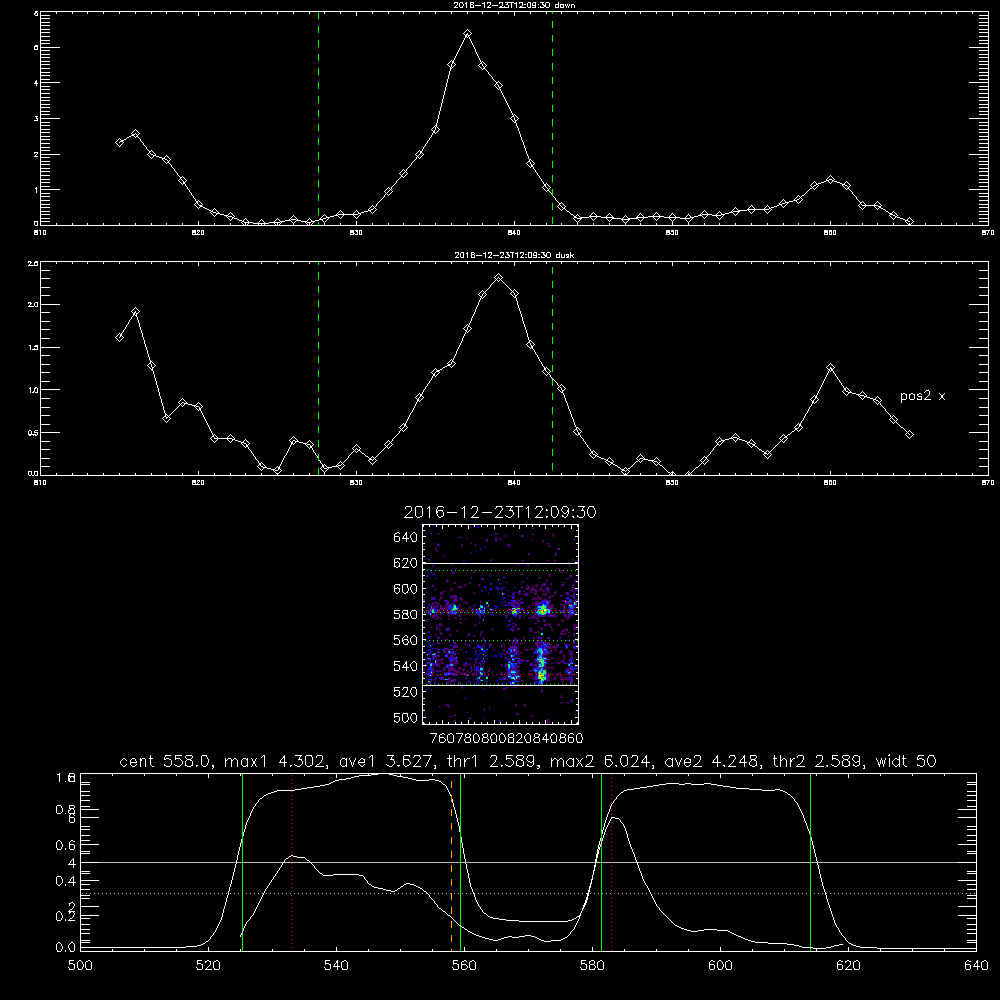The width and height of the screenshot is (1000, 1000).
Task: Click right green dashed line in dusk plot
Action: coord(552,368)
